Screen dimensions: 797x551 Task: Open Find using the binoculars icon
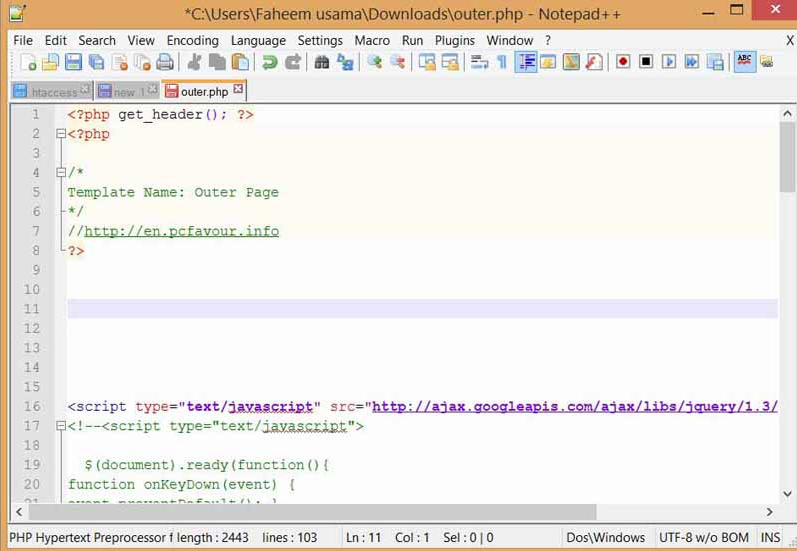click(321, 62)
